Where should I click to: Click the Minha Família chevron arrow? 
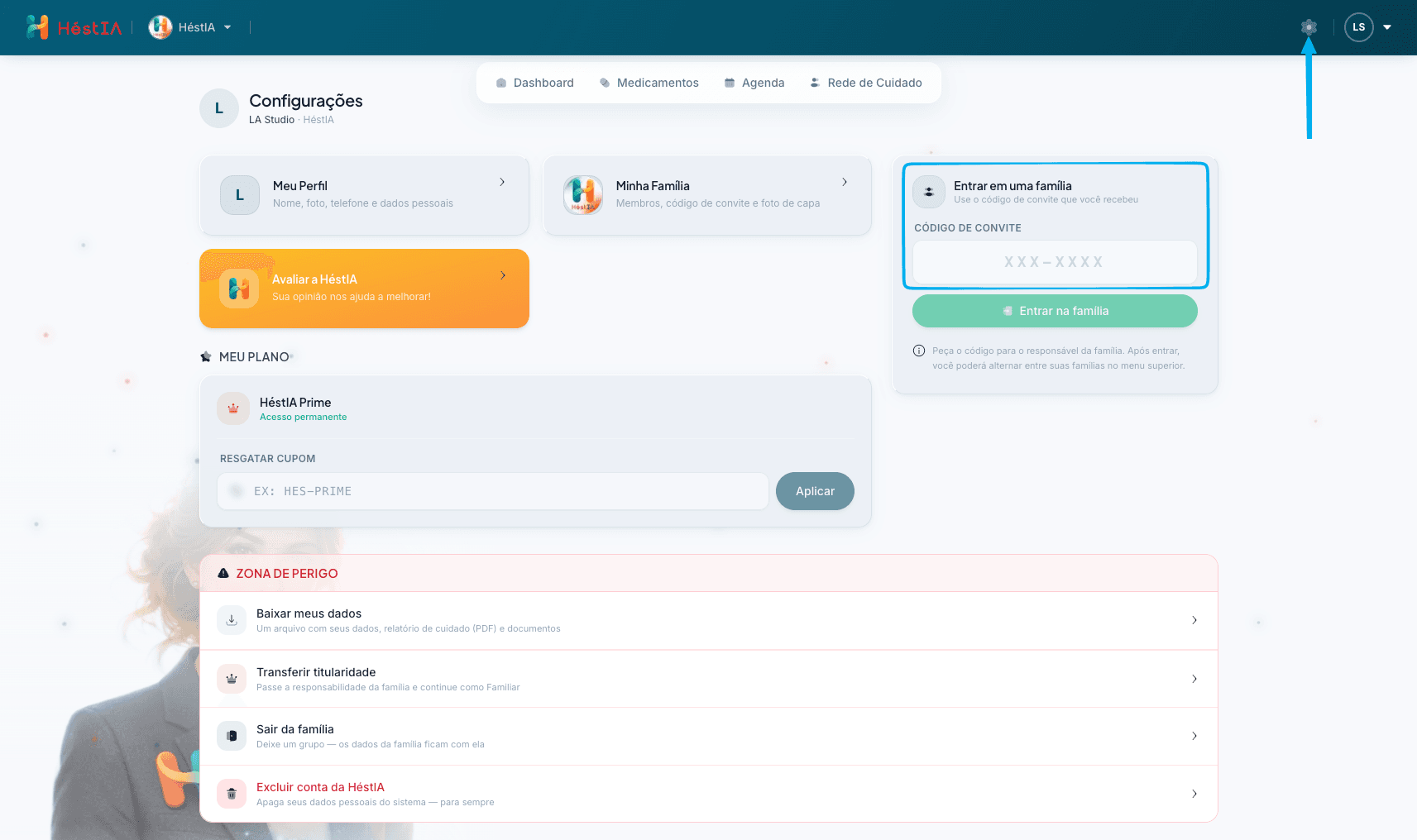pos(845,182)
